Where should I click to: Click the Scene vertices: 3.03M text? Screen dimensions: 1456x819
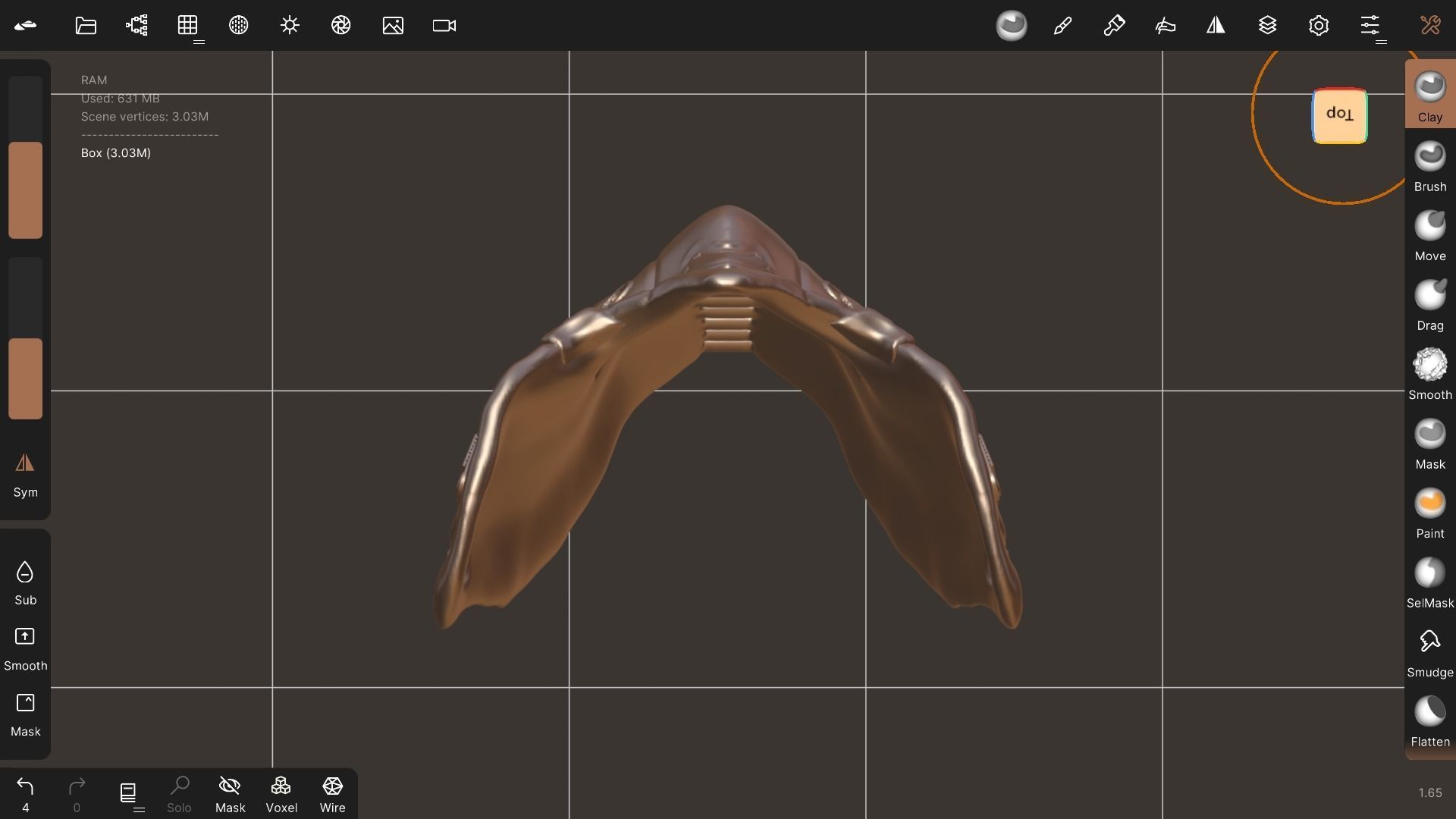pos(145,116)
